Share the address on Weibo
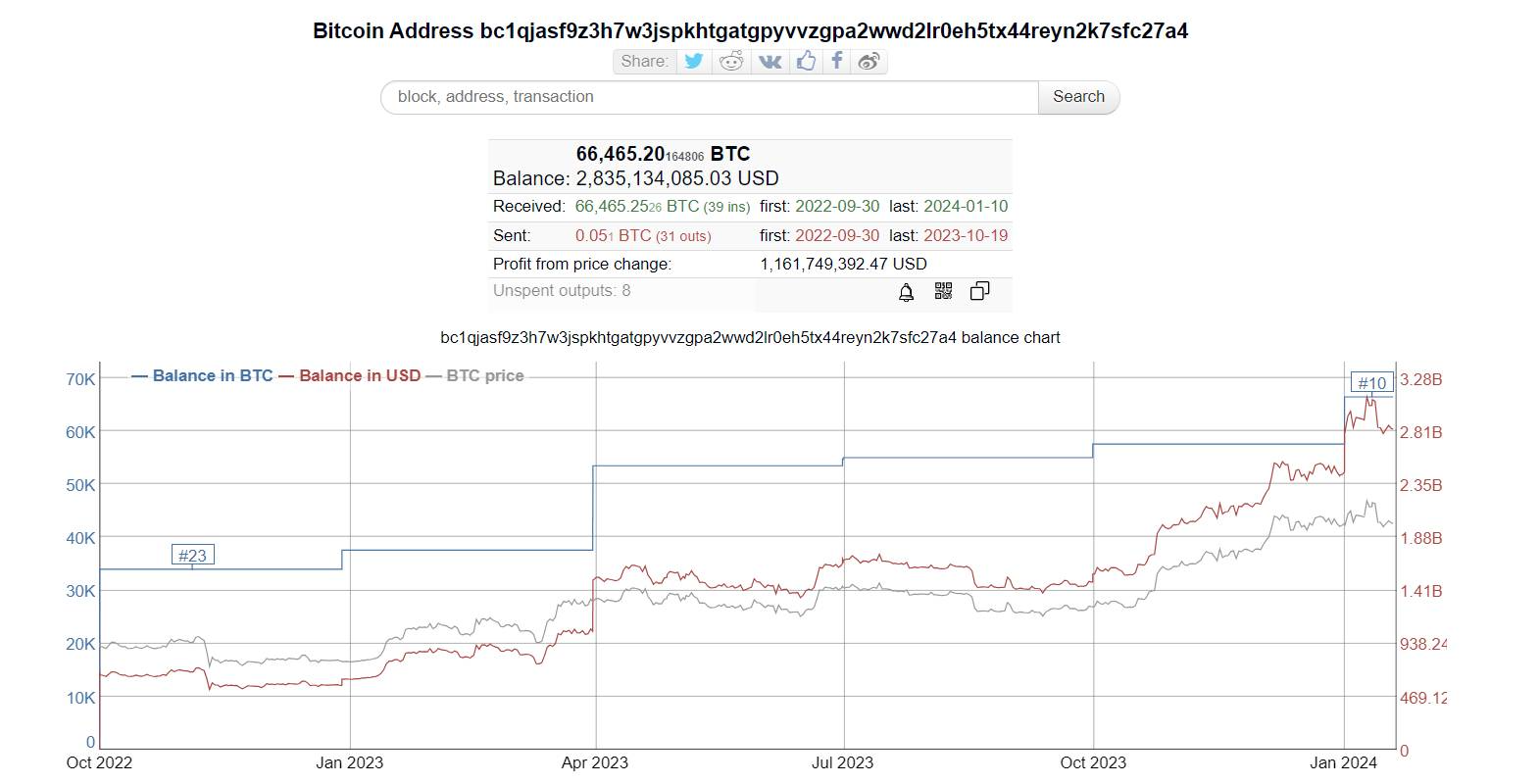The width and height of the screenshot is (1540, 784). 869,61
